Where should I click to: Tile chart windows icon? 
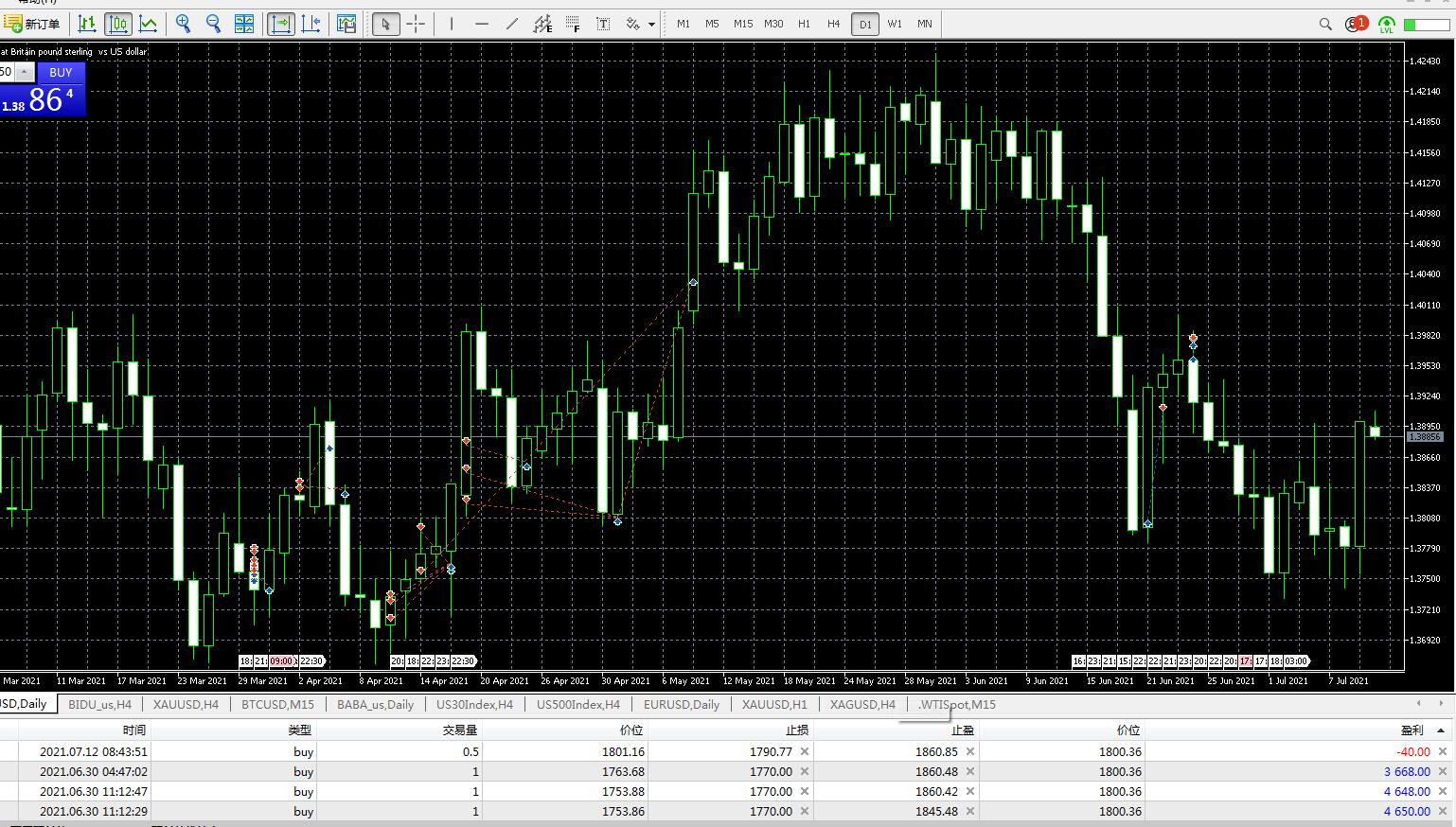click(x=244, y=24)
